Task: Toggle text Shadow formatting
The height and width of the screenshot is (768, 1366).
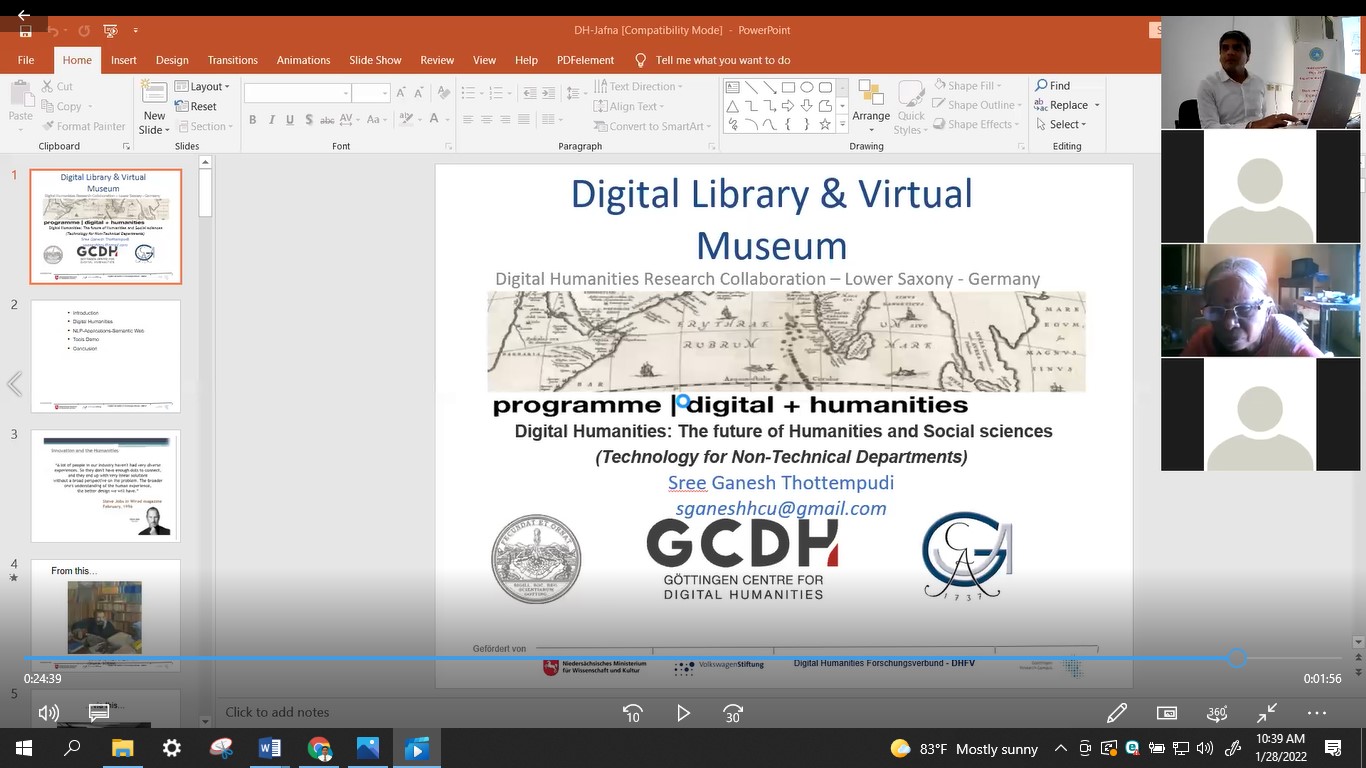Action: click(x=309, y=120)
